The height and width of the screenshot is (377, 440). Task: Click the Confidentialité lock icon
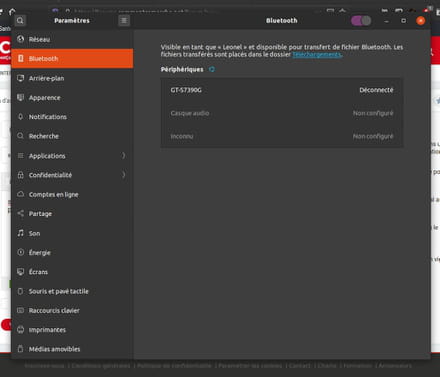pyautogui.click(x=21, y=175)
